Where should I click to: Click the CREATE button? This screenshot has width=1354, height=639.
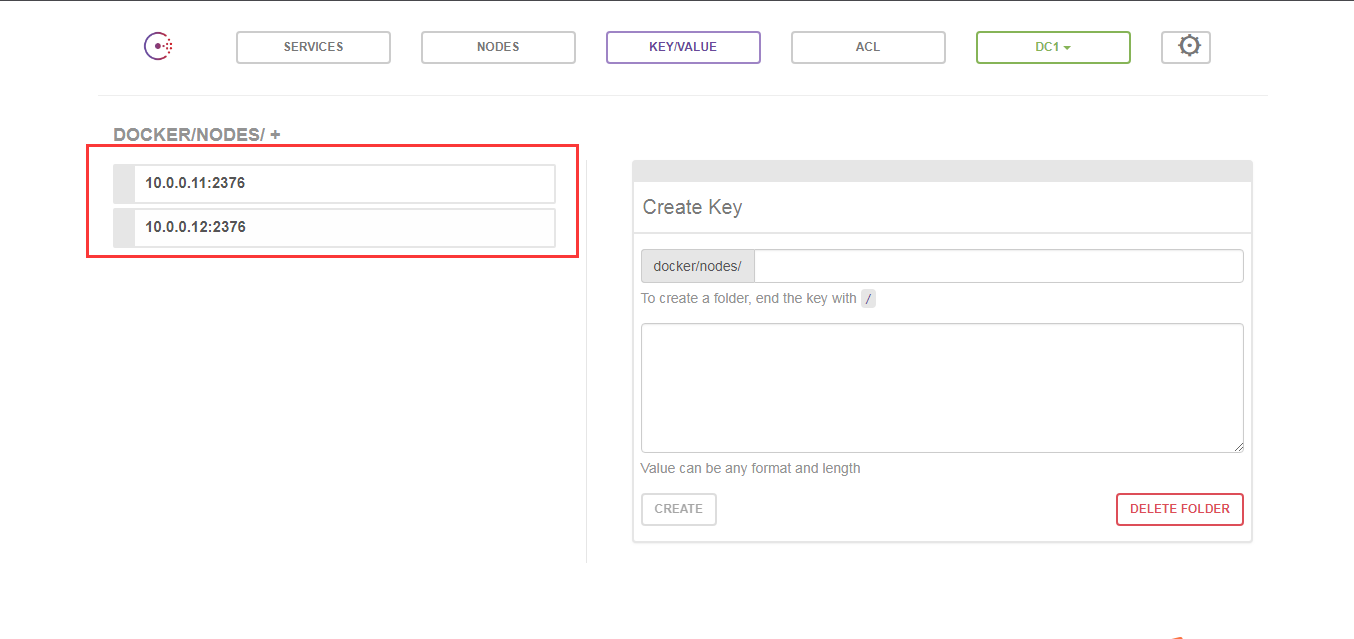tap(679, 509)
